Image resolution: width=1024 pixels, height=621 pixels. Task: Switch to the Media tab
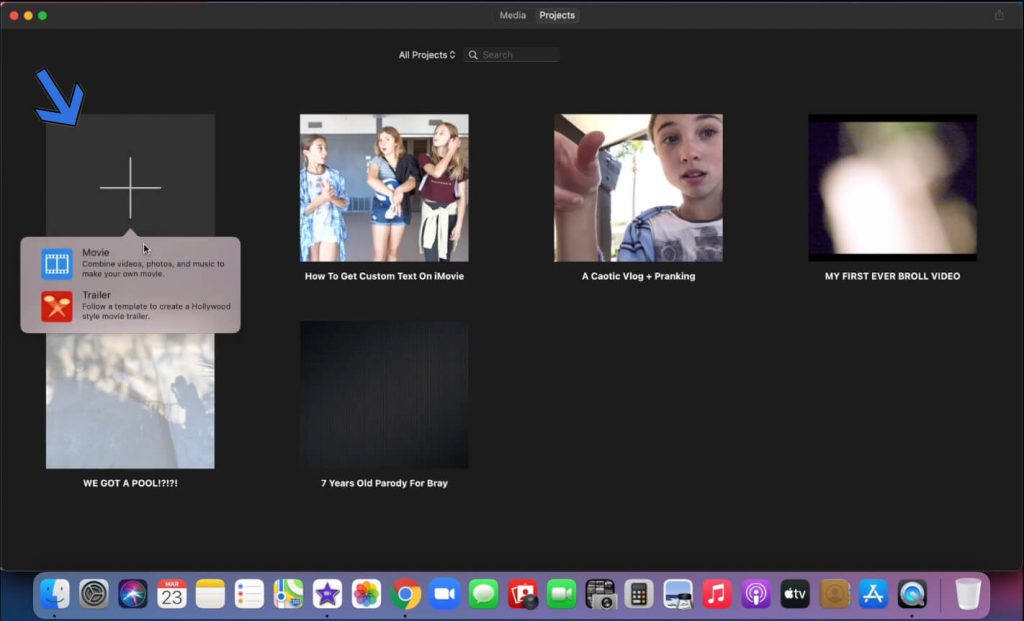(513, 15)
